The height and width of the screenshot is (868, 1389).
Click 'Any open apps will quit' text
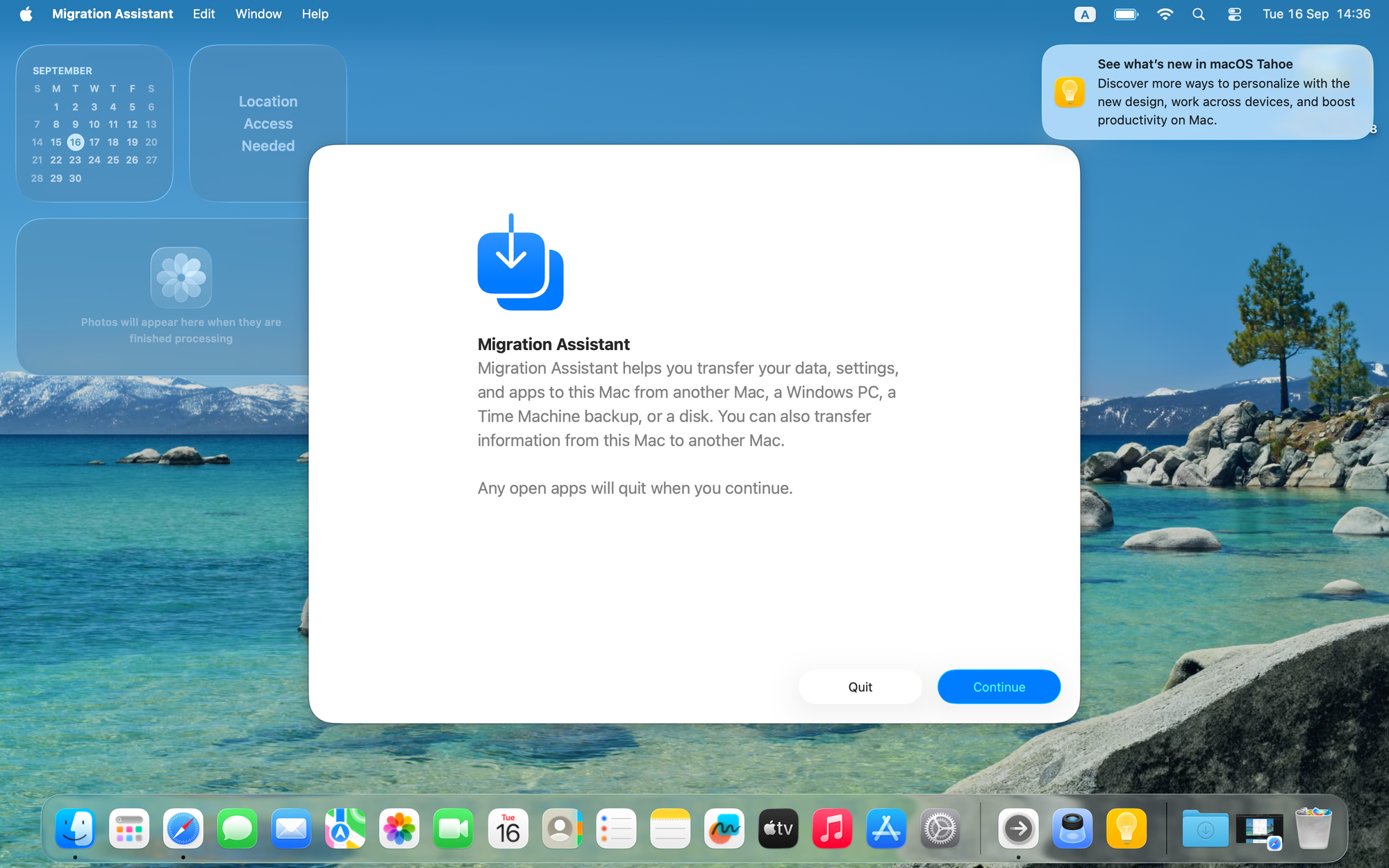(635, 488)
